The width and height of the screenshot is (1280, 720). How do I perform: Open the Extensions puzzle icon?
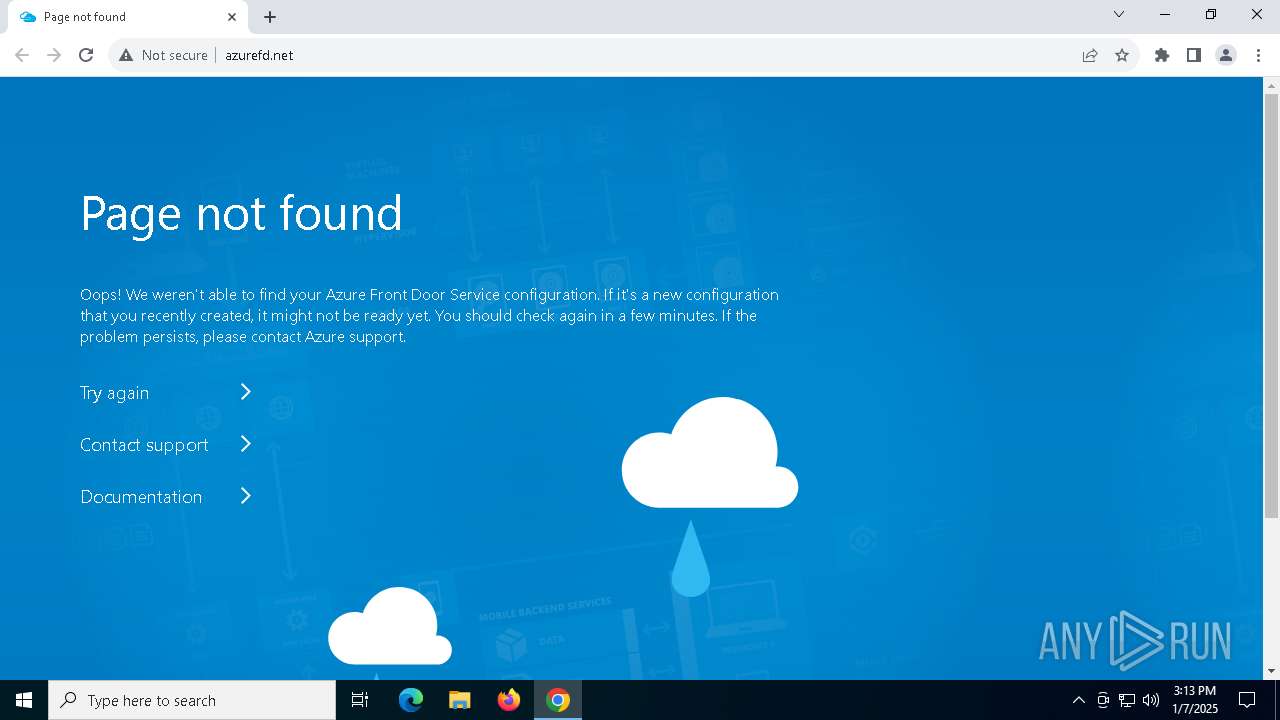coord(1162,55)
